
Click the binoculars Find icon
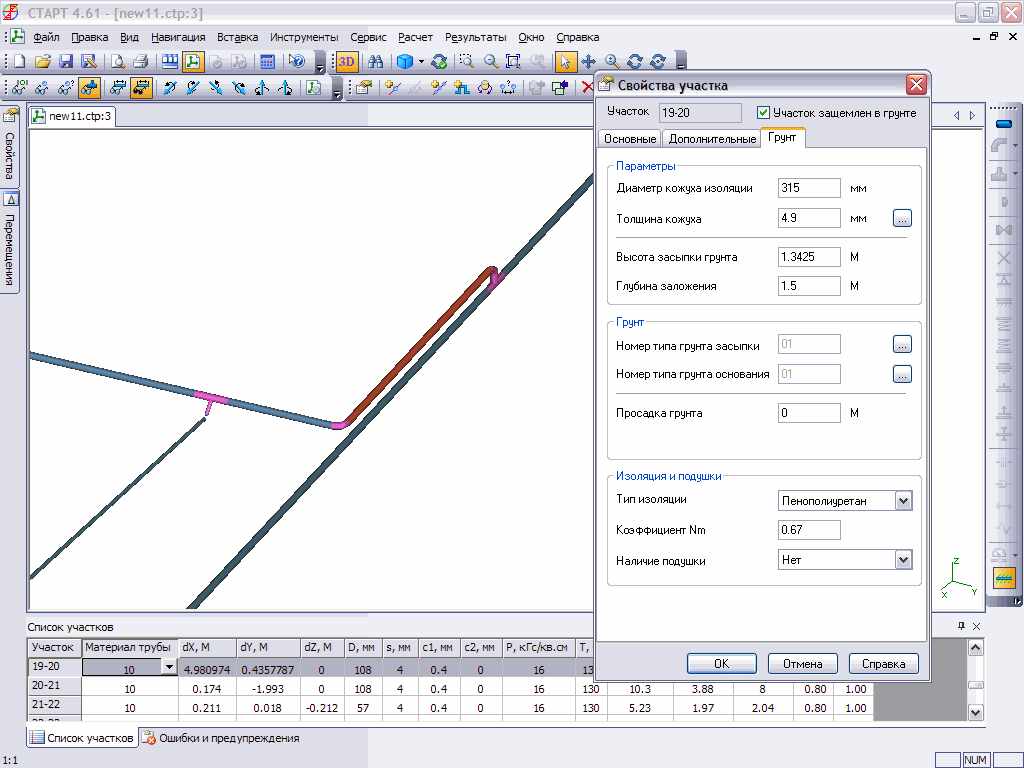click(x=376, y=61)
